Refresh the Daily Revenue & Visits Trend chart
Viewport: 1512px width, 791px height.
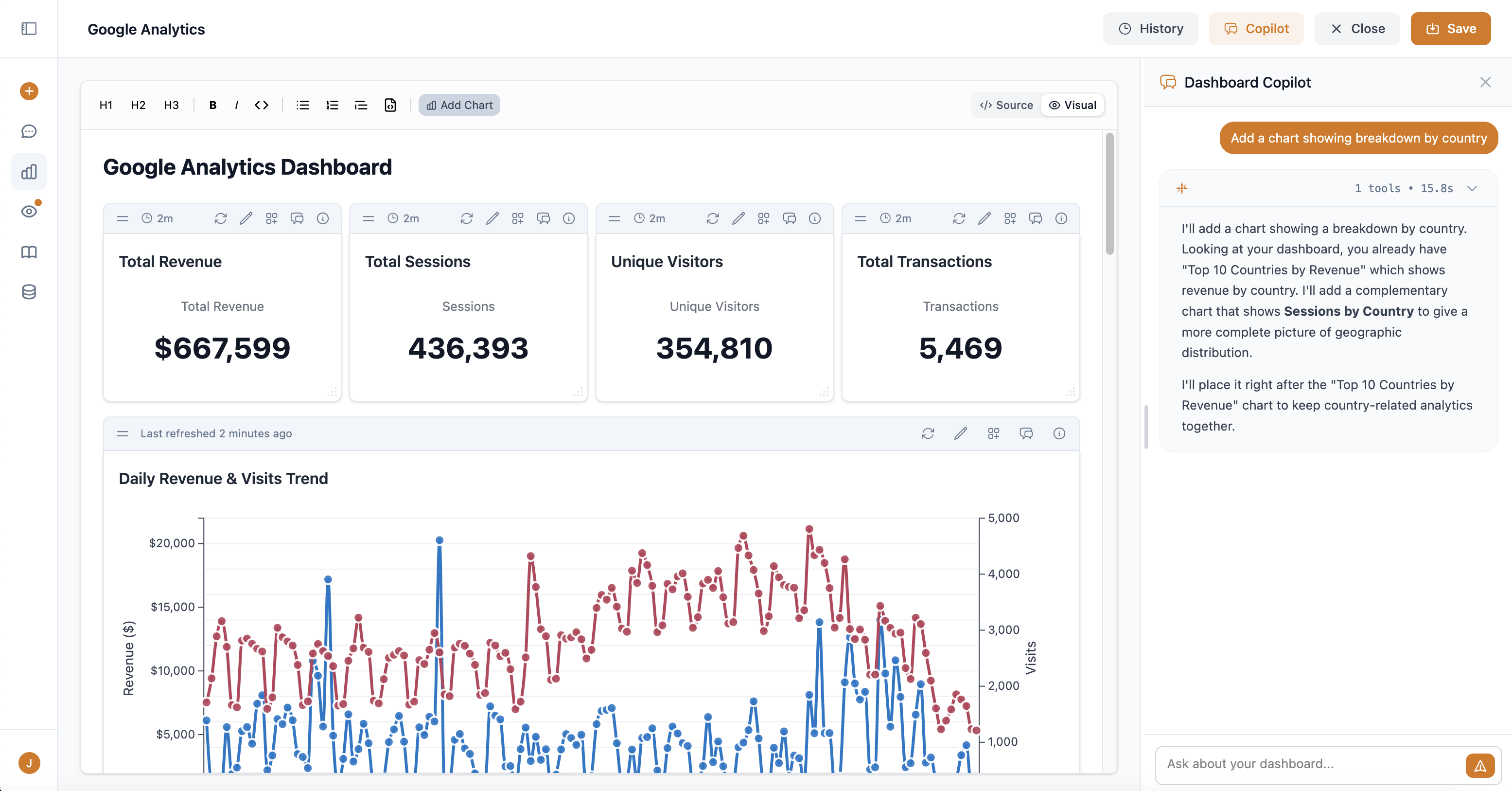pos(928,433)
